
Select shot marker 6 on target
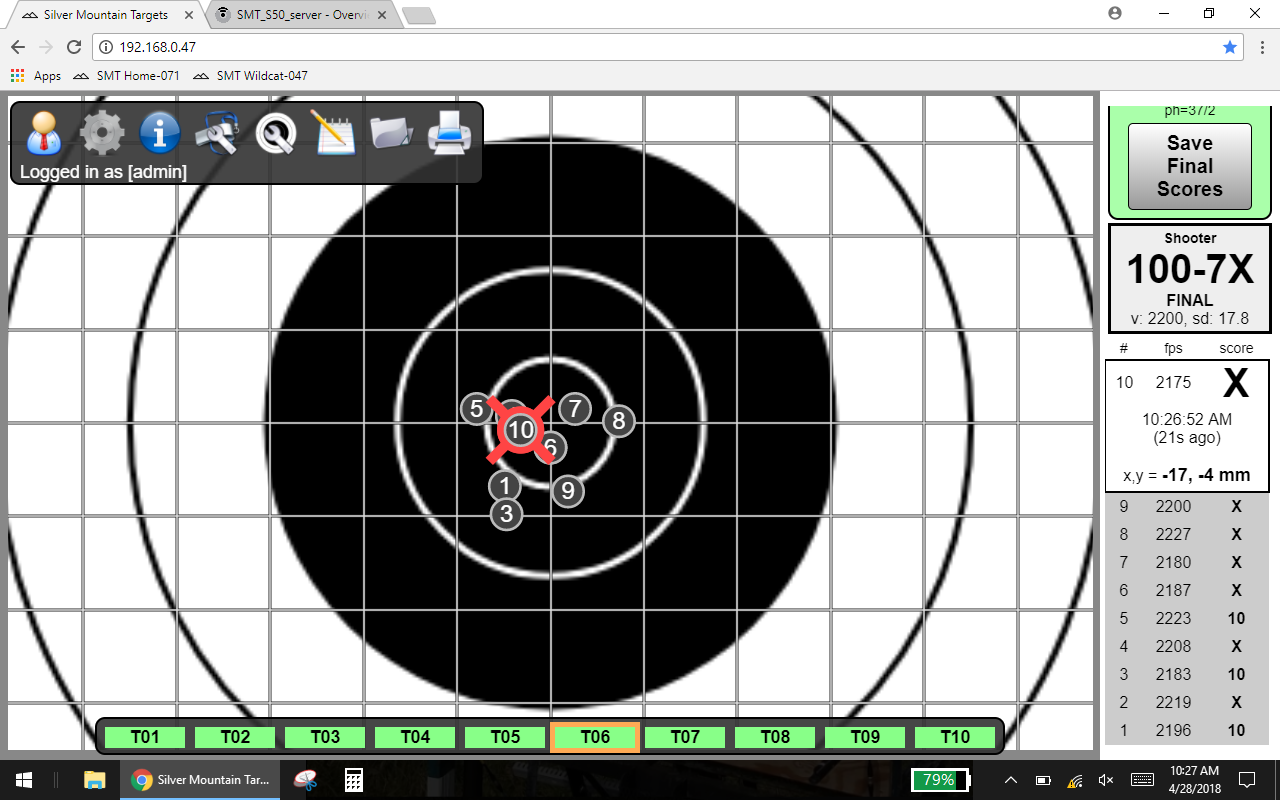pyautogui.click(x=551, y=447)
